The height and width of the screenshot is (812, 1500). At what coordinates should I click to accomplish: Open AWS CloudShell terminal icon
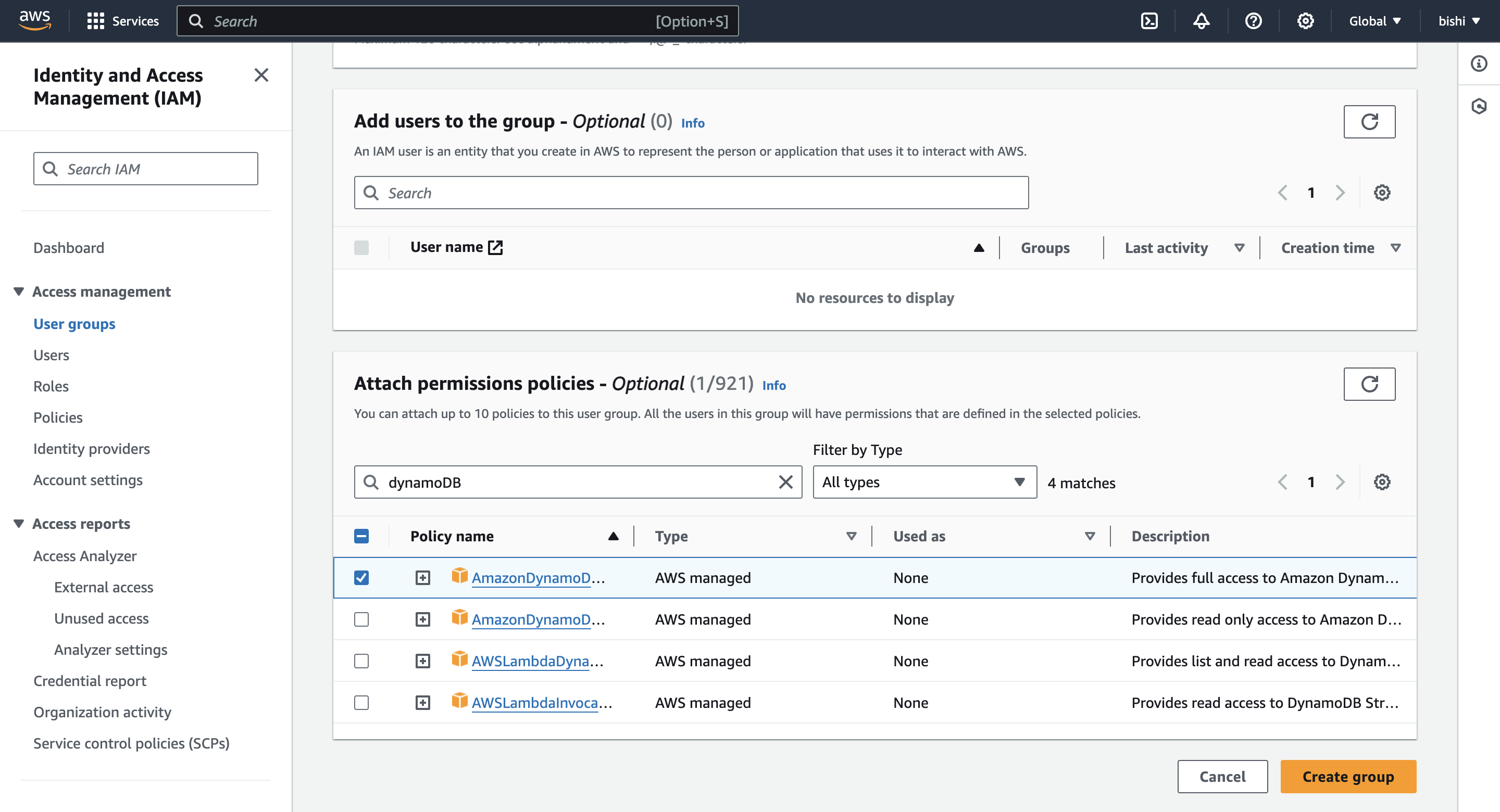[1149, 21]
